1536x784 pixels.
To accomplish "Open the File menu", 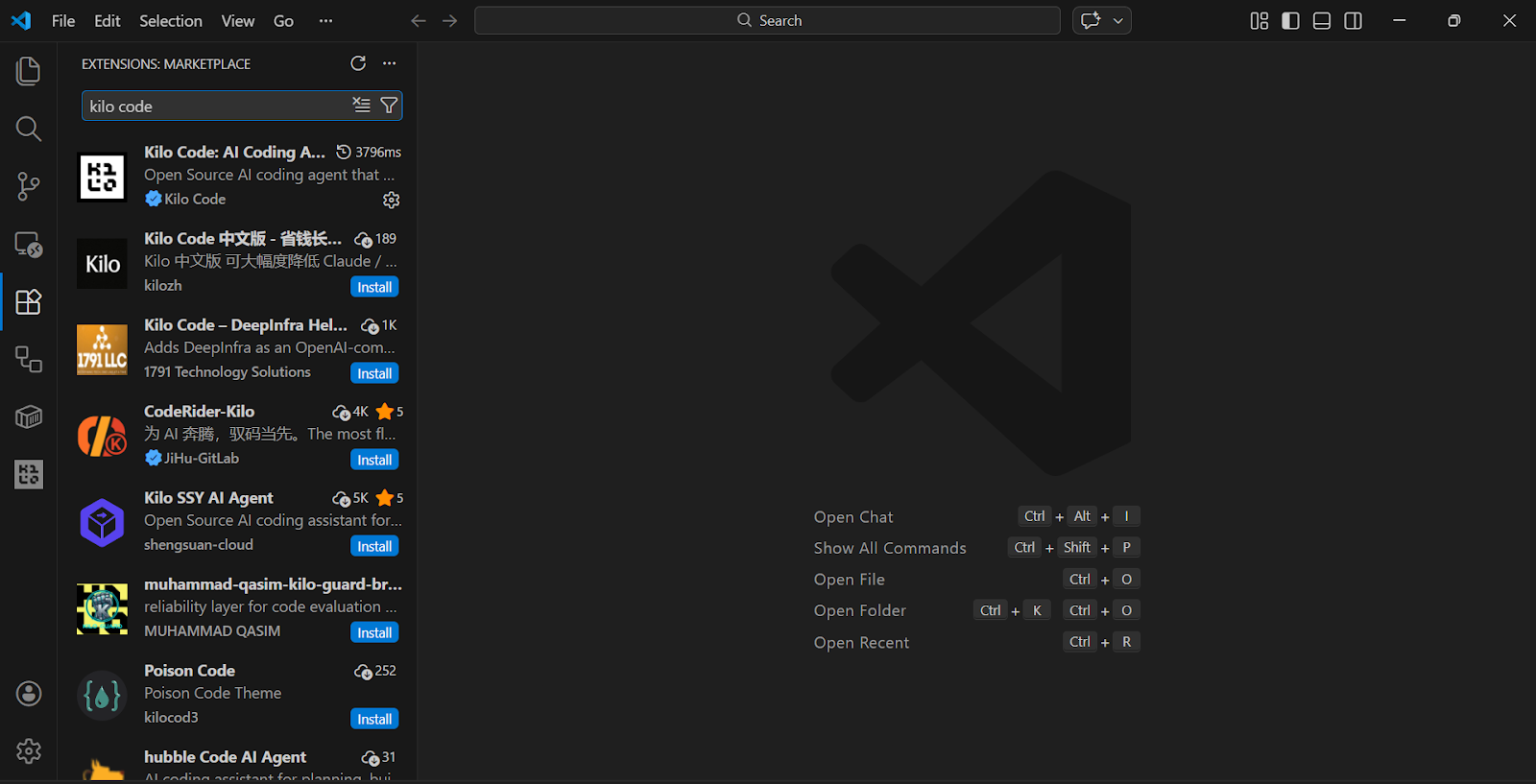I will [63, 21].
